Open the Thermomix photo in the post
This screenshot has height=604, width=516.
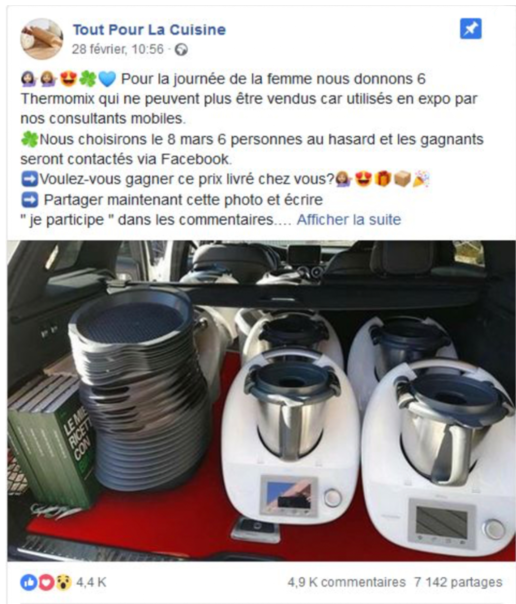pos(261,401)
